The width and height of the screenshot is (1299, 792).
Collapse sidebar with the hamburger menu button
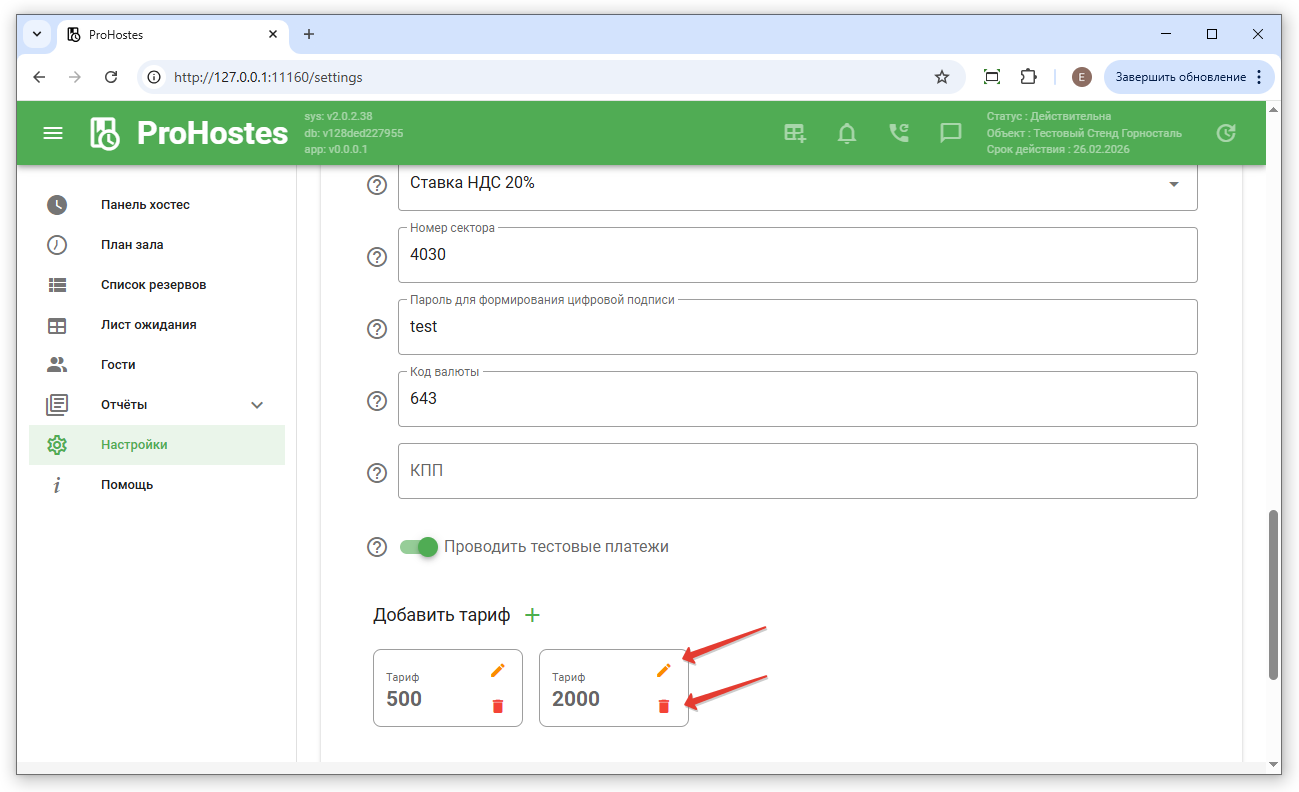53,133
